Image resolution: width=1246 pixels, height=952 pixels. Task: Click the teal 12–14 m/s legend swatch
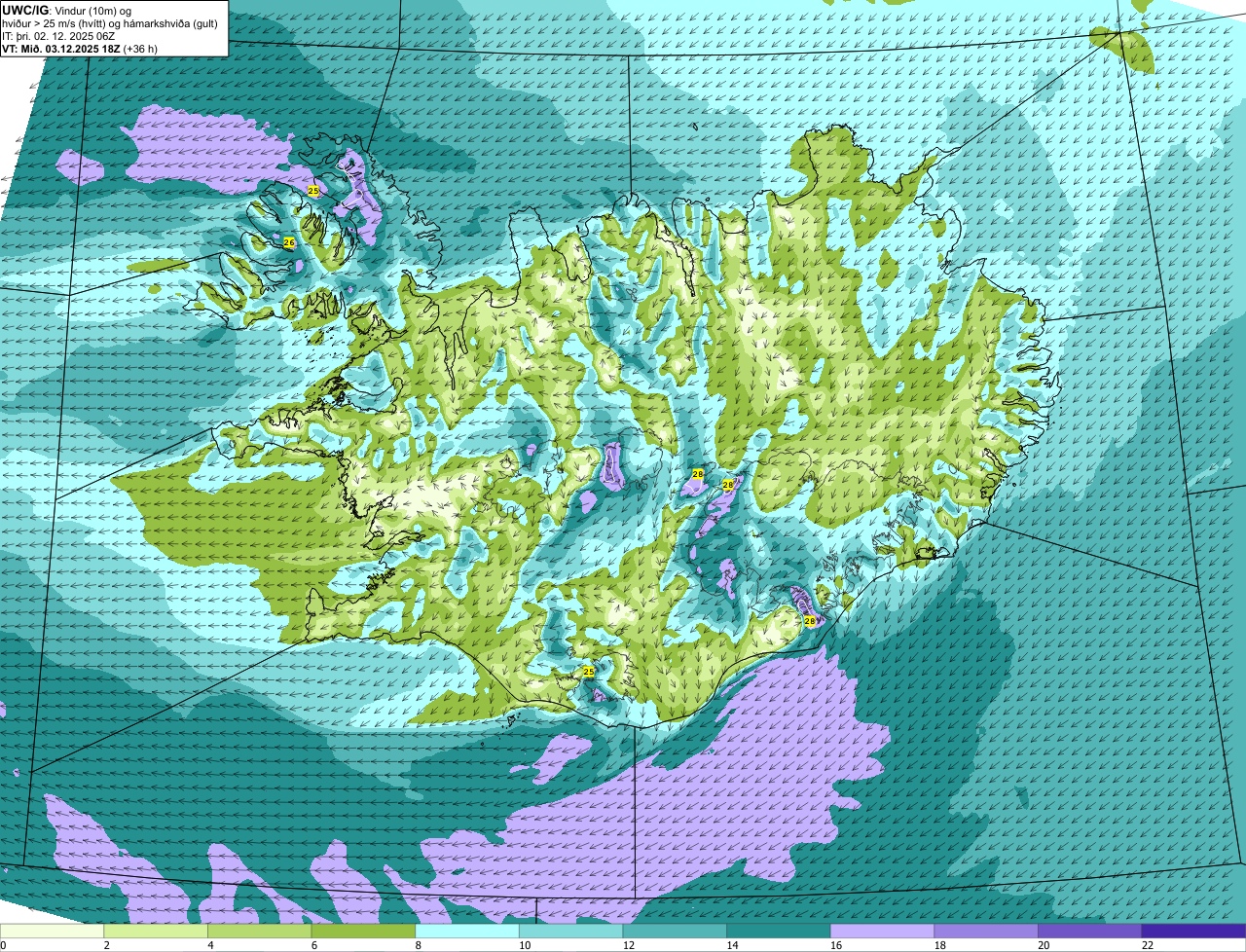coord(675,931)
